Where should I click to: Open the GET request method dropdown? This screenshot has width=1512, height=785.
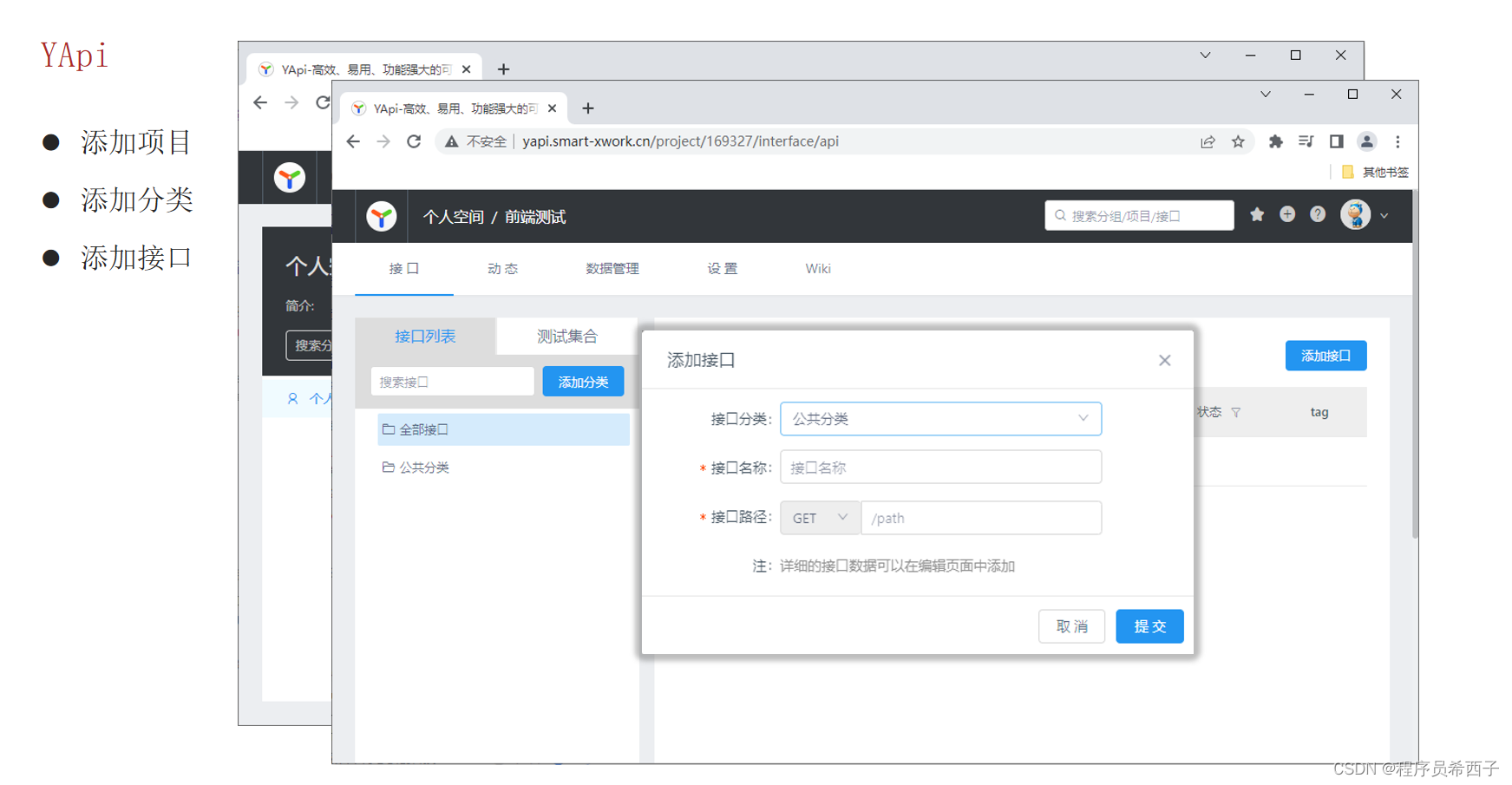pyautogui.click(x=820, y=518)
